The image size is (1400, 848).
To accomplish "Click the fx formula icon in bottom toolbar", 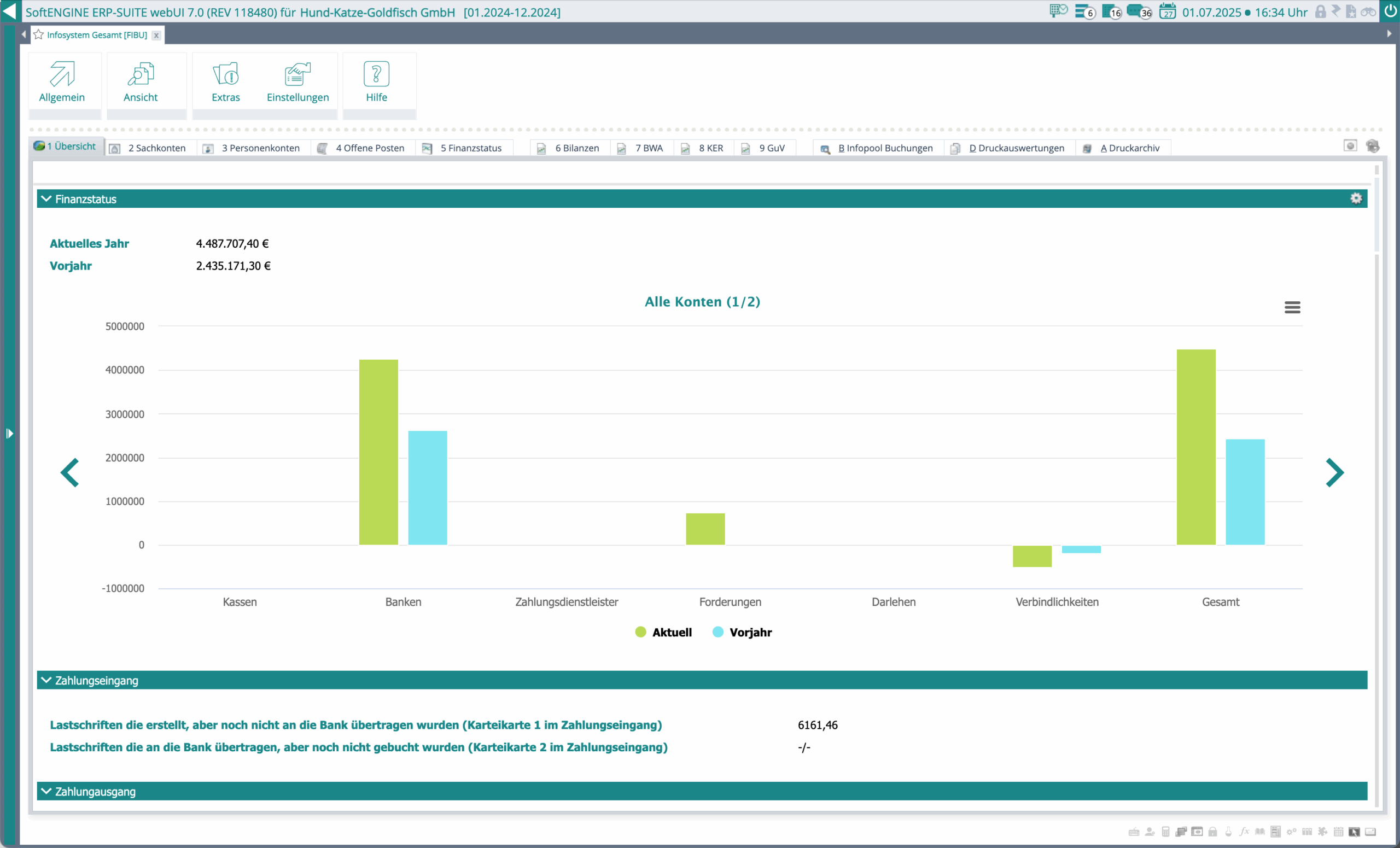I will point(1244,832).
